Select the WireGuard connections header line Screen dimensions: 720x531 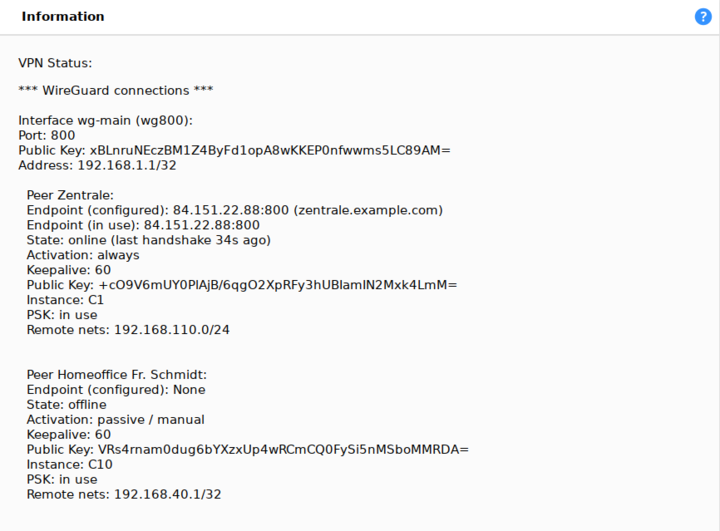[x=116, y=90]
